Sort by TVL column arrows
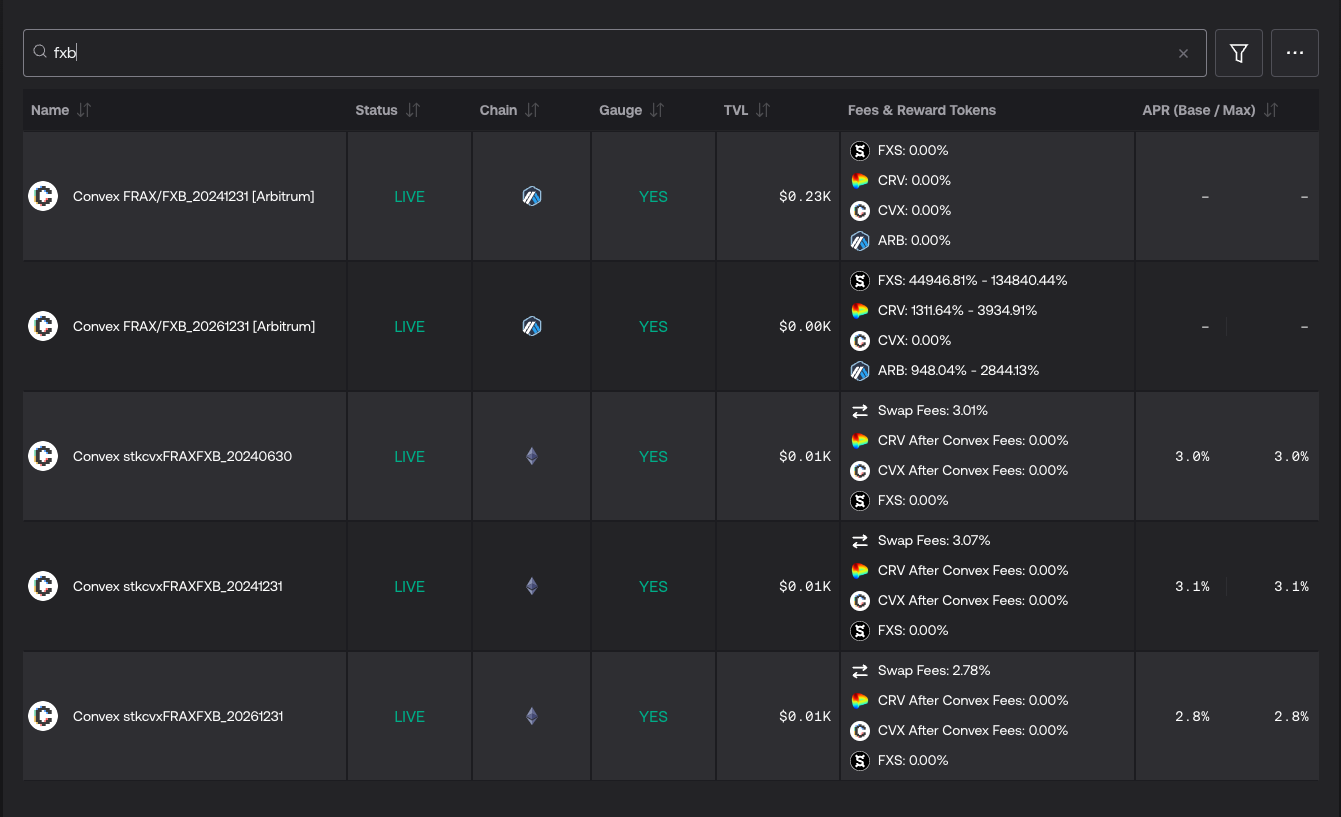The height and width of the screenshot is (817, 1341). click(x=763, y=110)
